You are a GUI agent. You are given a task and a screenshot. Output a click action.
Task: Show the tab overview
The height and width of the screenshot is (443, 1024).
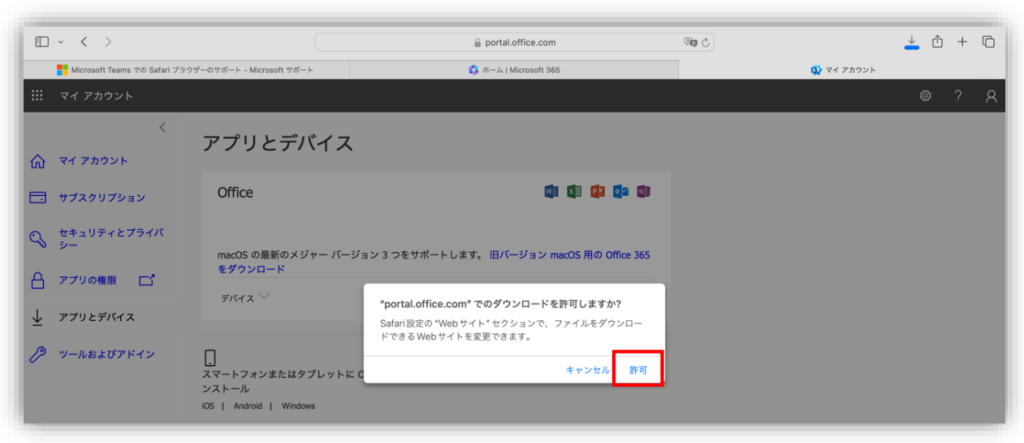point(988,42)
